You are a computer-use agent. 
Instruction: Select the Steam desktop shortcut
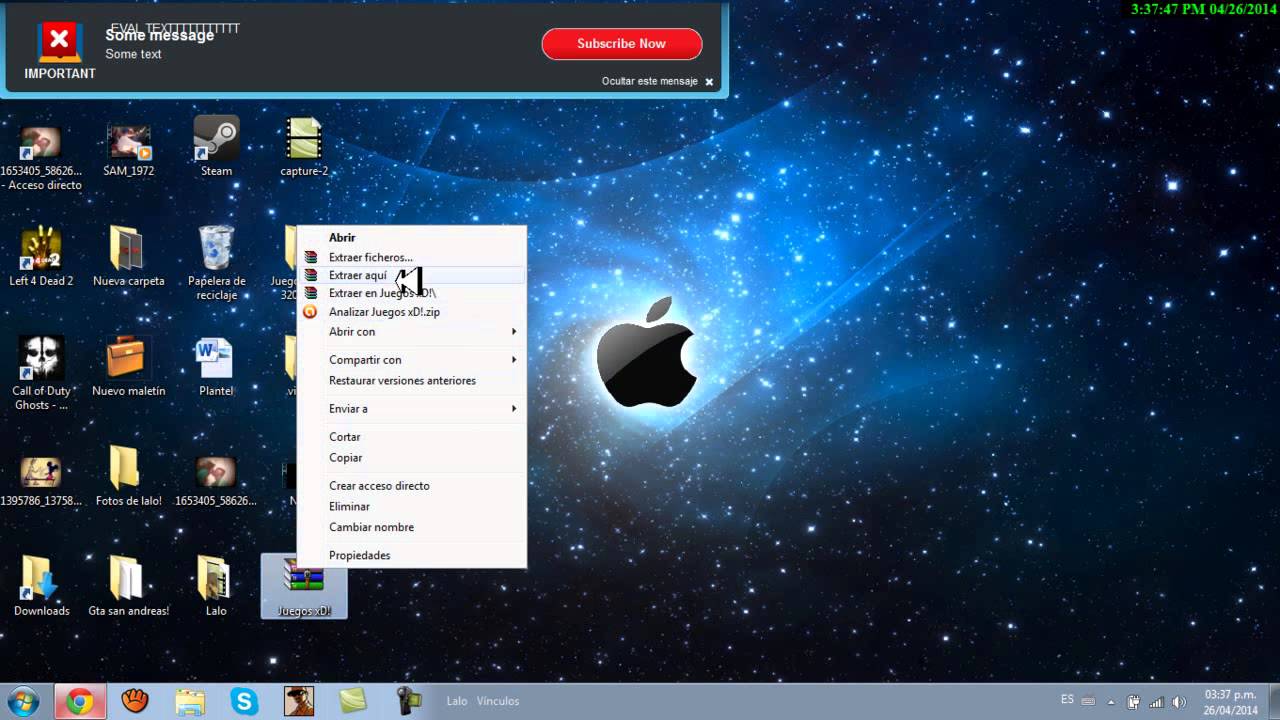coord(216,148)
